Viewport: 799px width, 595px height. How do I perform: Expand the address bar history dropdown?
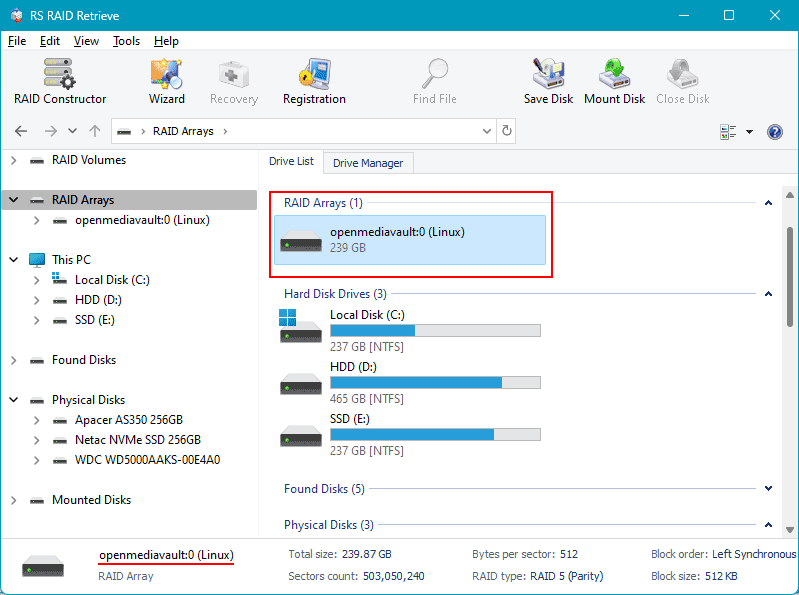point(487,131)
